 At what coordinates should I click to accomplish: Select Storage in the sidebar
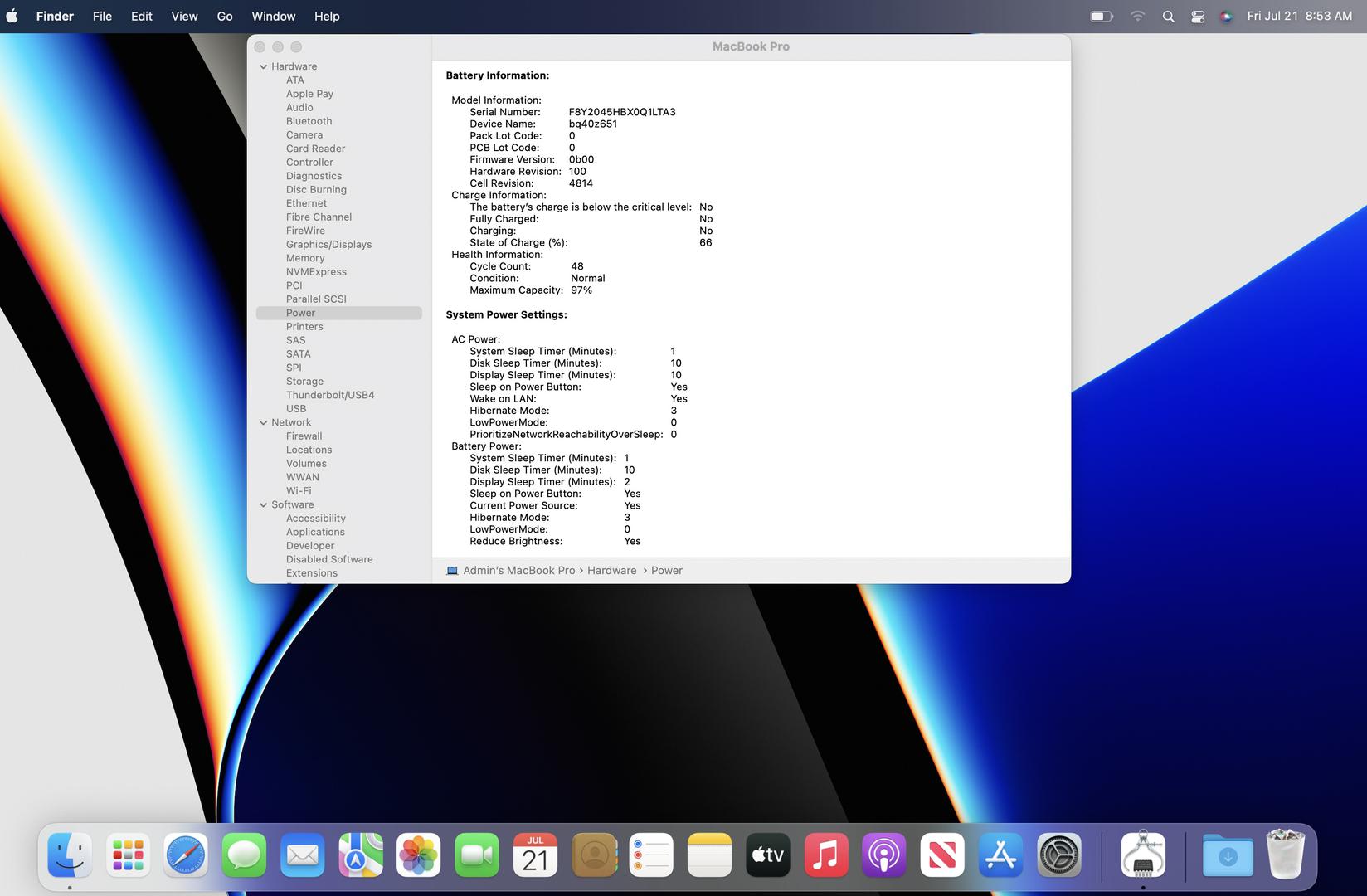[304, 382]
